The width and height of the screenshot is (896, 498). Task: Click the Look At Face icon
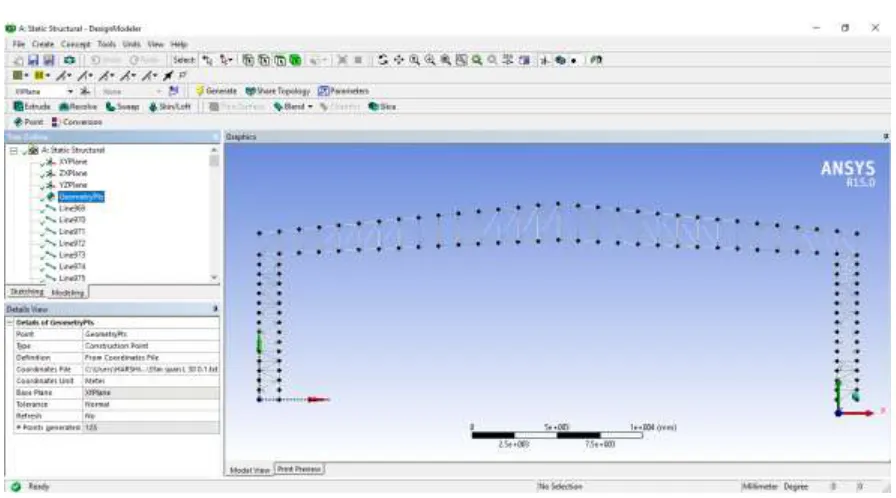point(596,60)
